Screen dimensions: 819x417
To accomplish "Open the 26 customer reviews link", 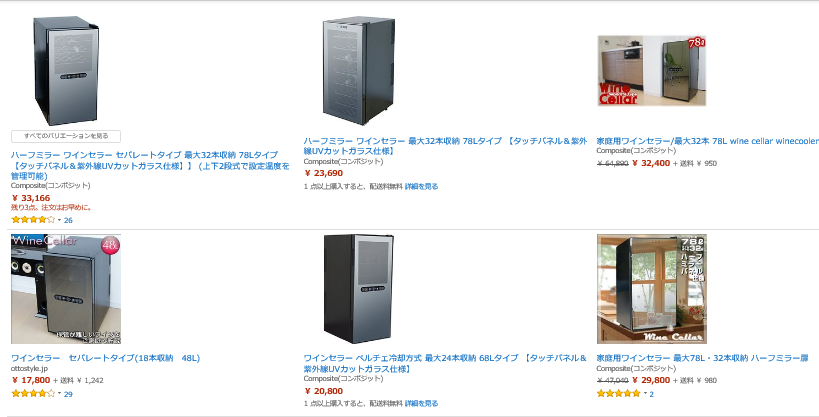I will coord(68,219).
